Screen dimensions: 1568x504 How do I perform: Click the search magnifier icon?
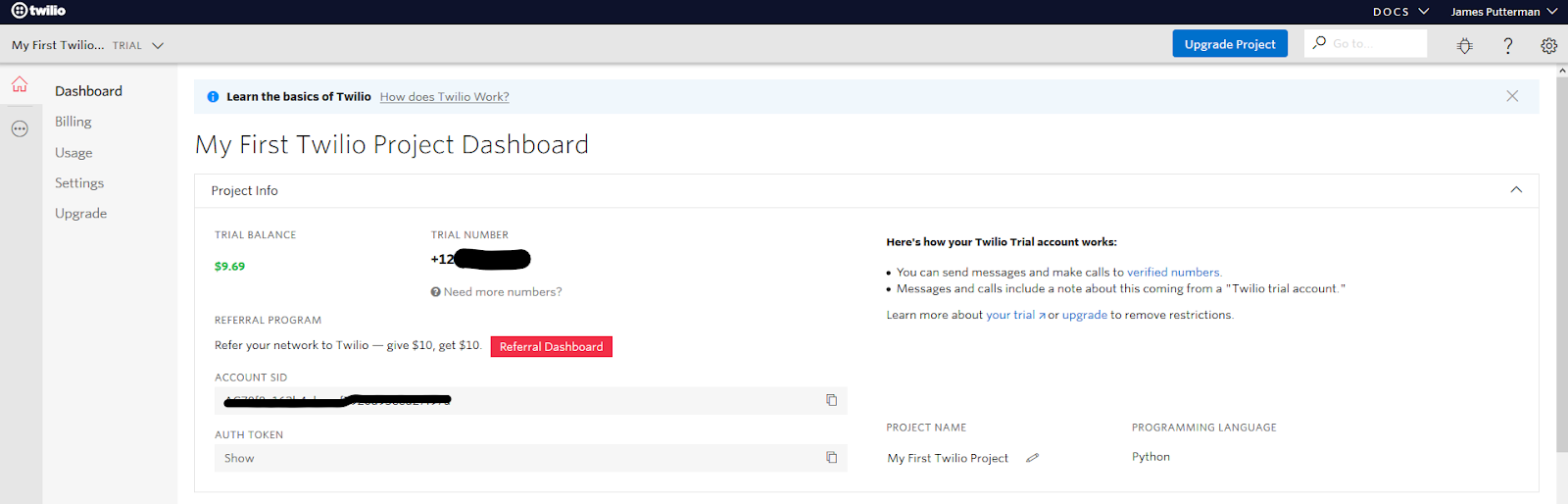coord(1319,43)
